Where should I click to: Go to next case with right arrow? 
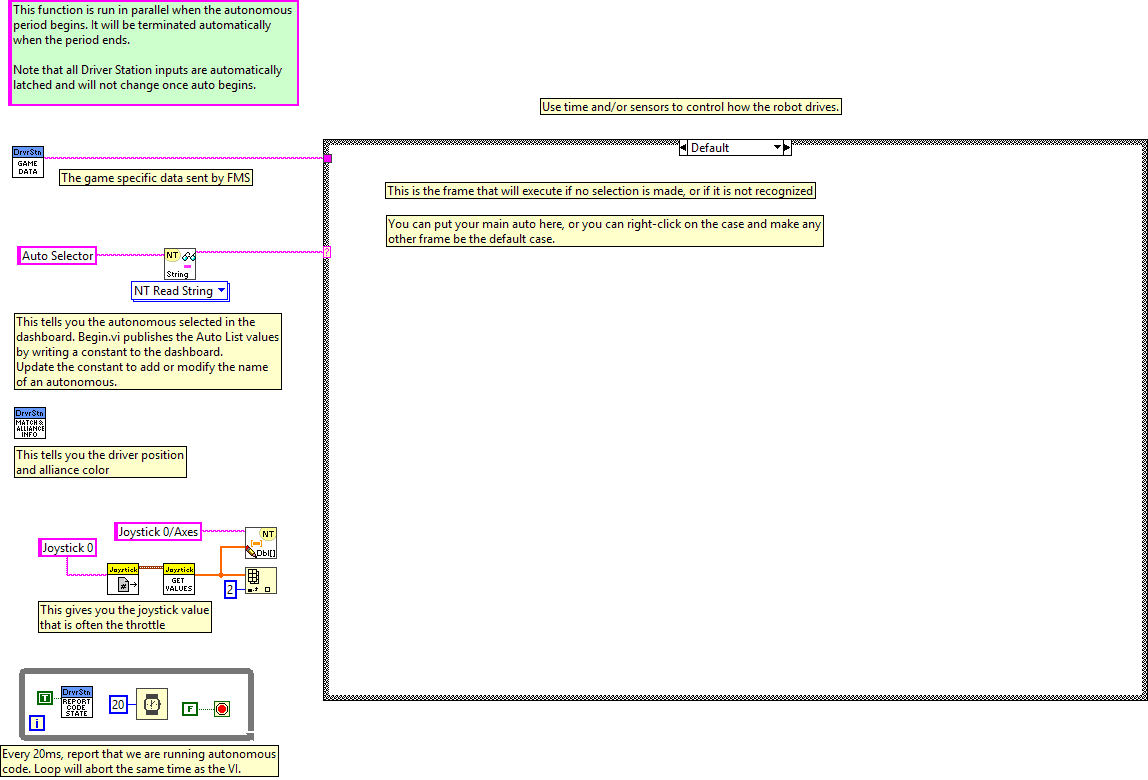point(787,148)
